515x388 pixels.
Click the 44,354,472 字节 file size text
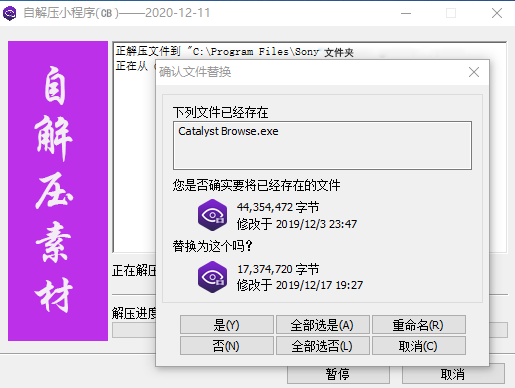point(278,207)
